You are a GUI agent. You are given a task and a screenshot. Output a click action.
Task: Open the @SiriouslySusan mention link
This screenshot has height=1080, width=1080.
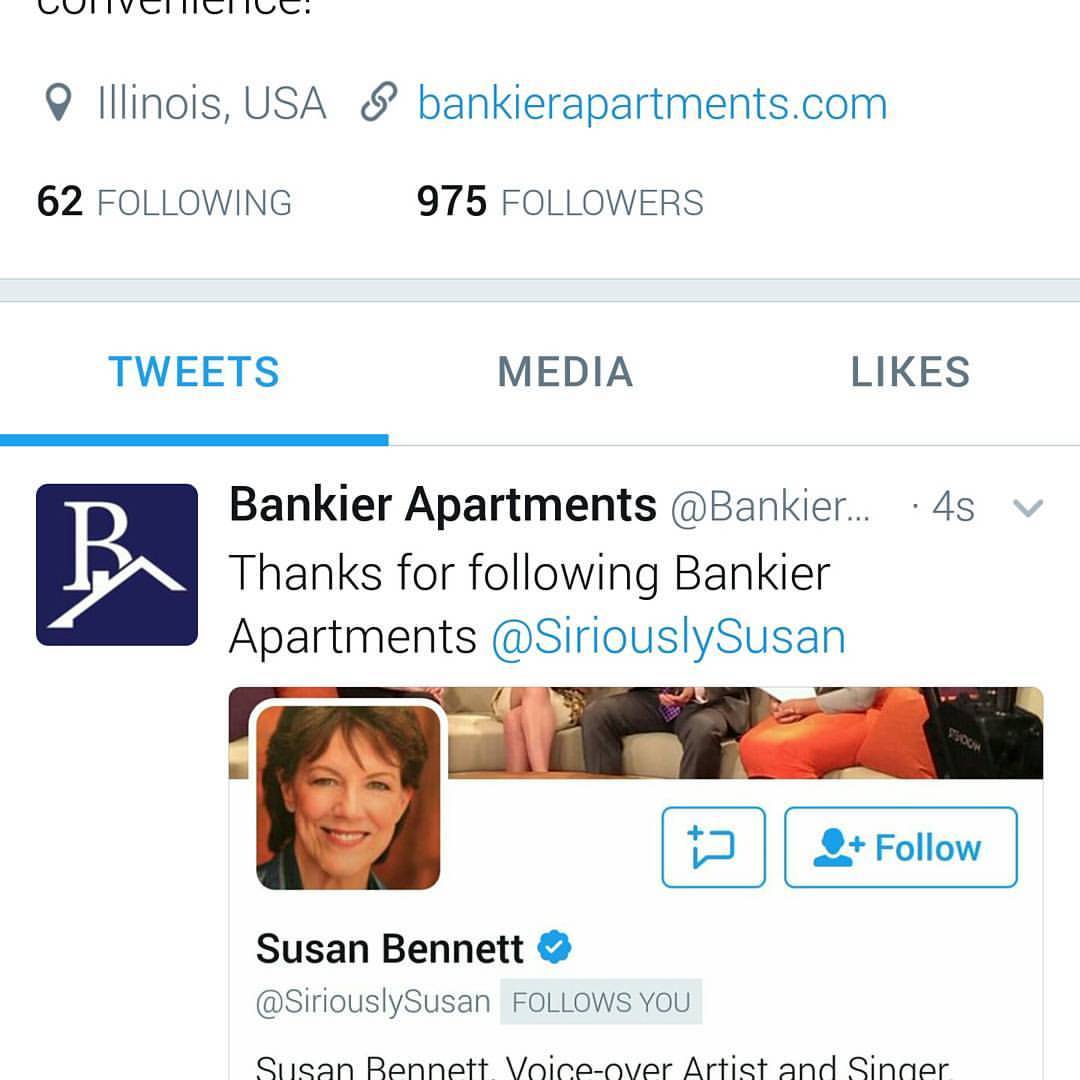click(x=668, y=637)
